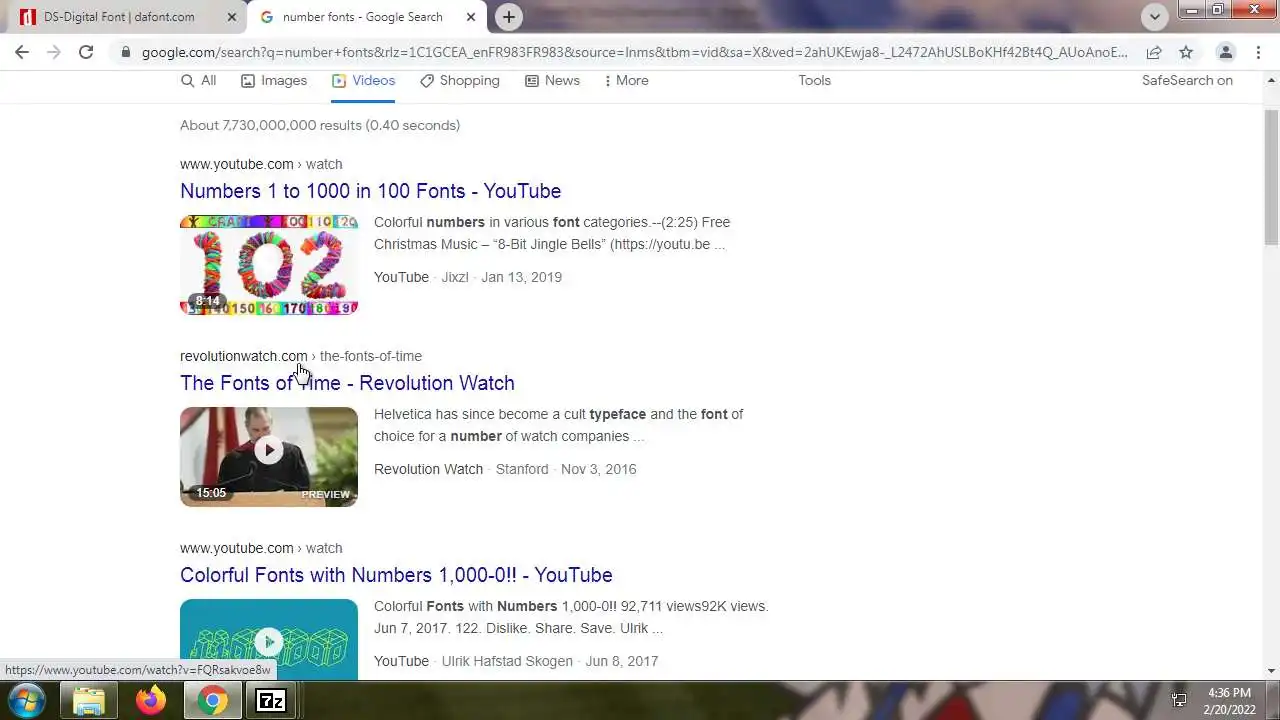Share this page icon in address bar
Screen dimensions: 1280x720
pos(1154,52)
